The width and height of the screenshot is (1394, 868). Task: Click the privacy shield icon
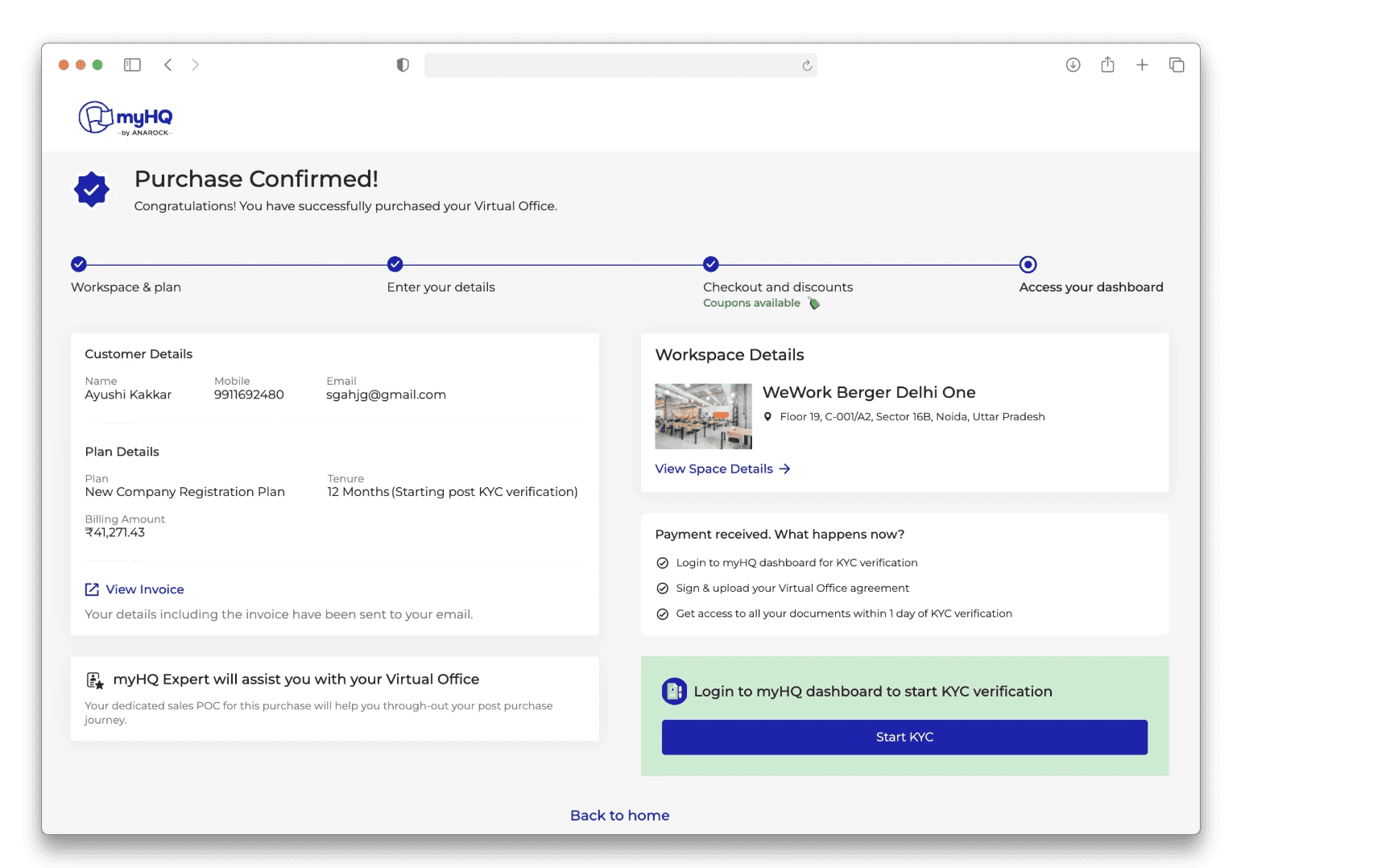pos(403,65)
